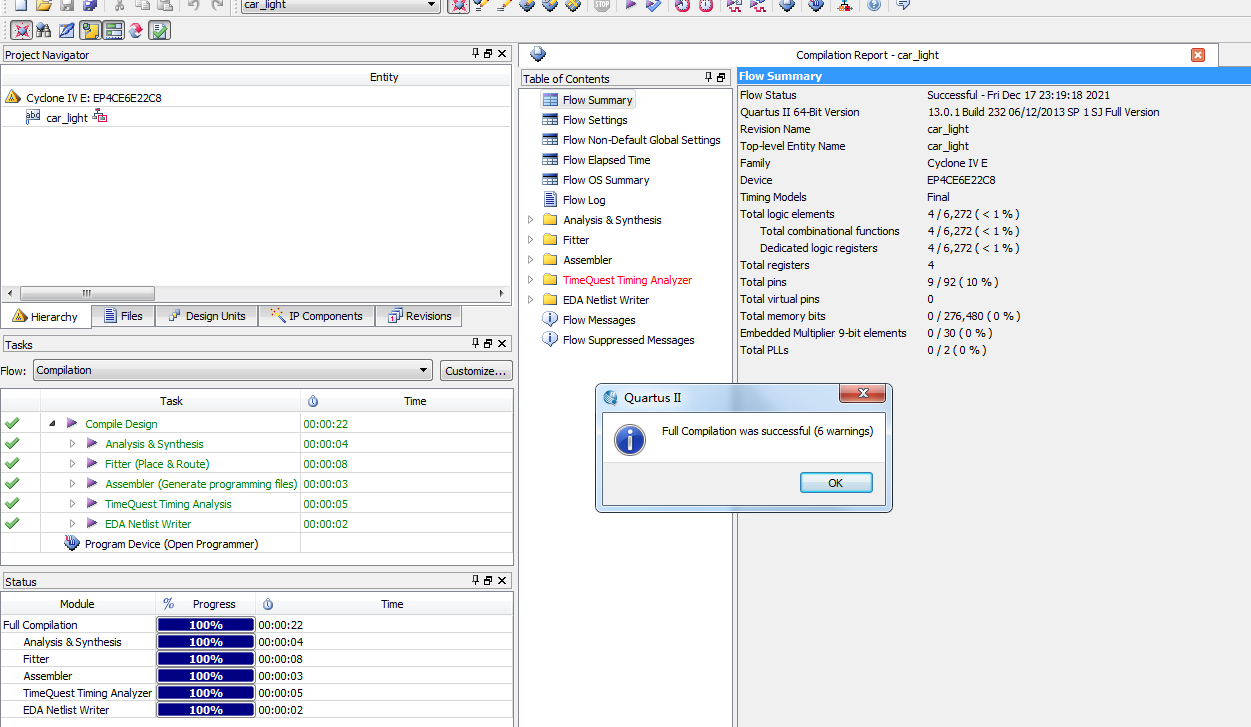Click the blue pencil edit icon in second toolbar
The height and width of the screenshot is (727, 1251).
66,30
